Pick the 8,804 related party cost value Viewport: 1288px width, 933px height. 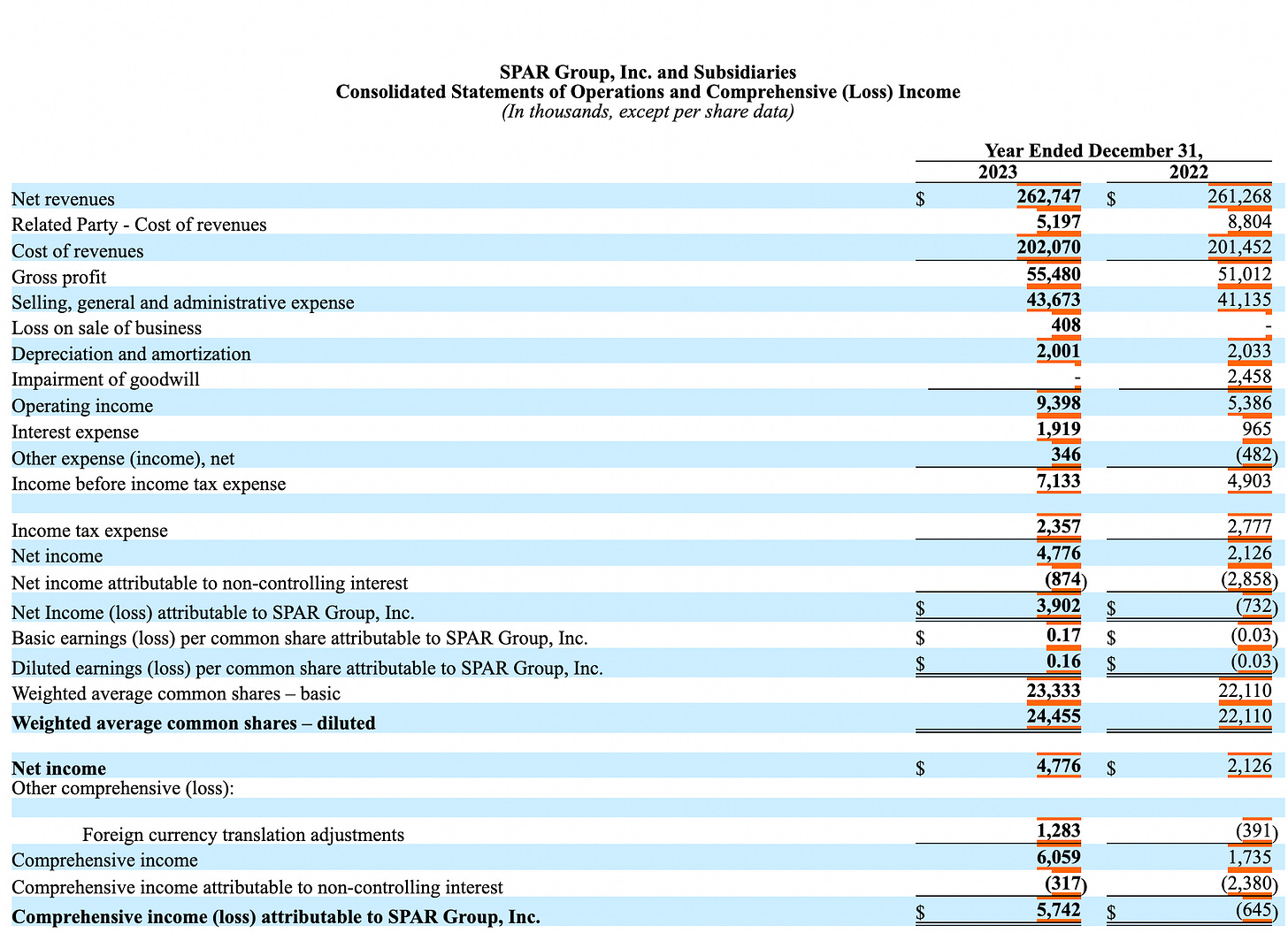[x=1249, y=222]
